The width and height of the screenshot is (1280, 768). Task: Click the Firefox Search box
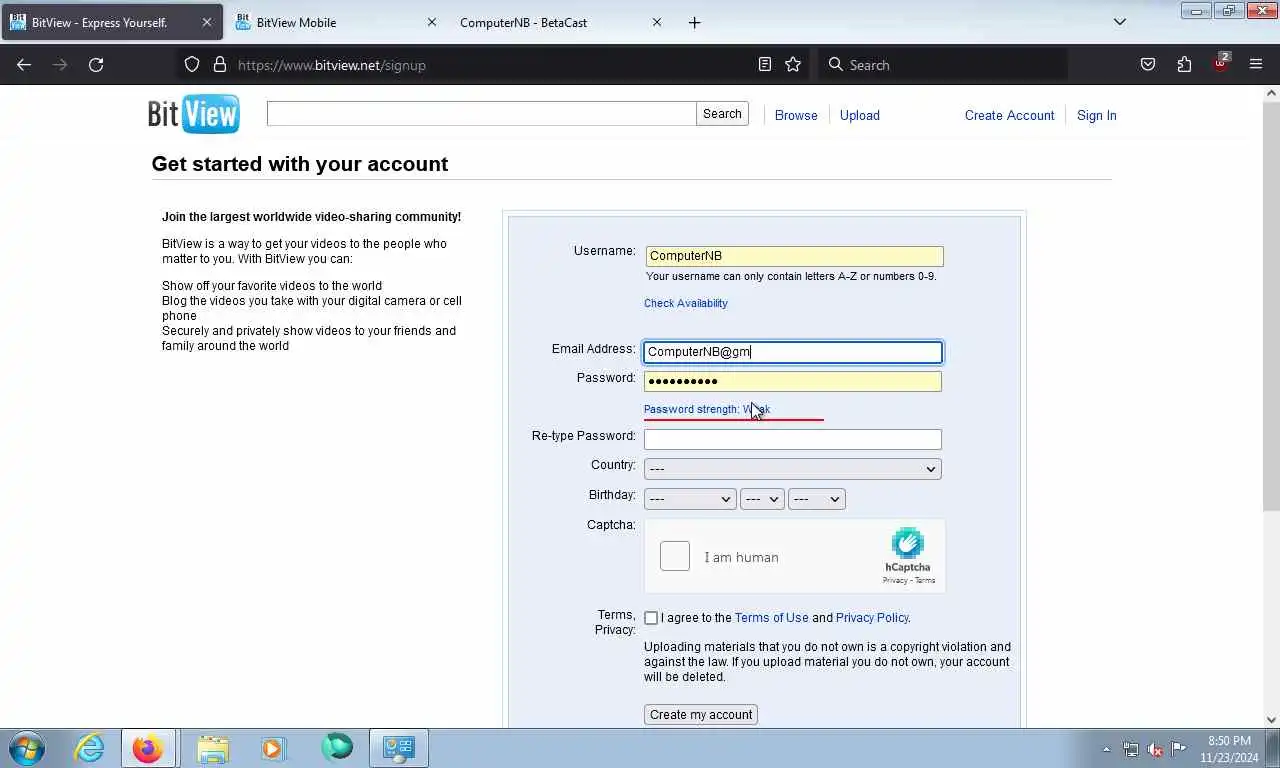943,65
